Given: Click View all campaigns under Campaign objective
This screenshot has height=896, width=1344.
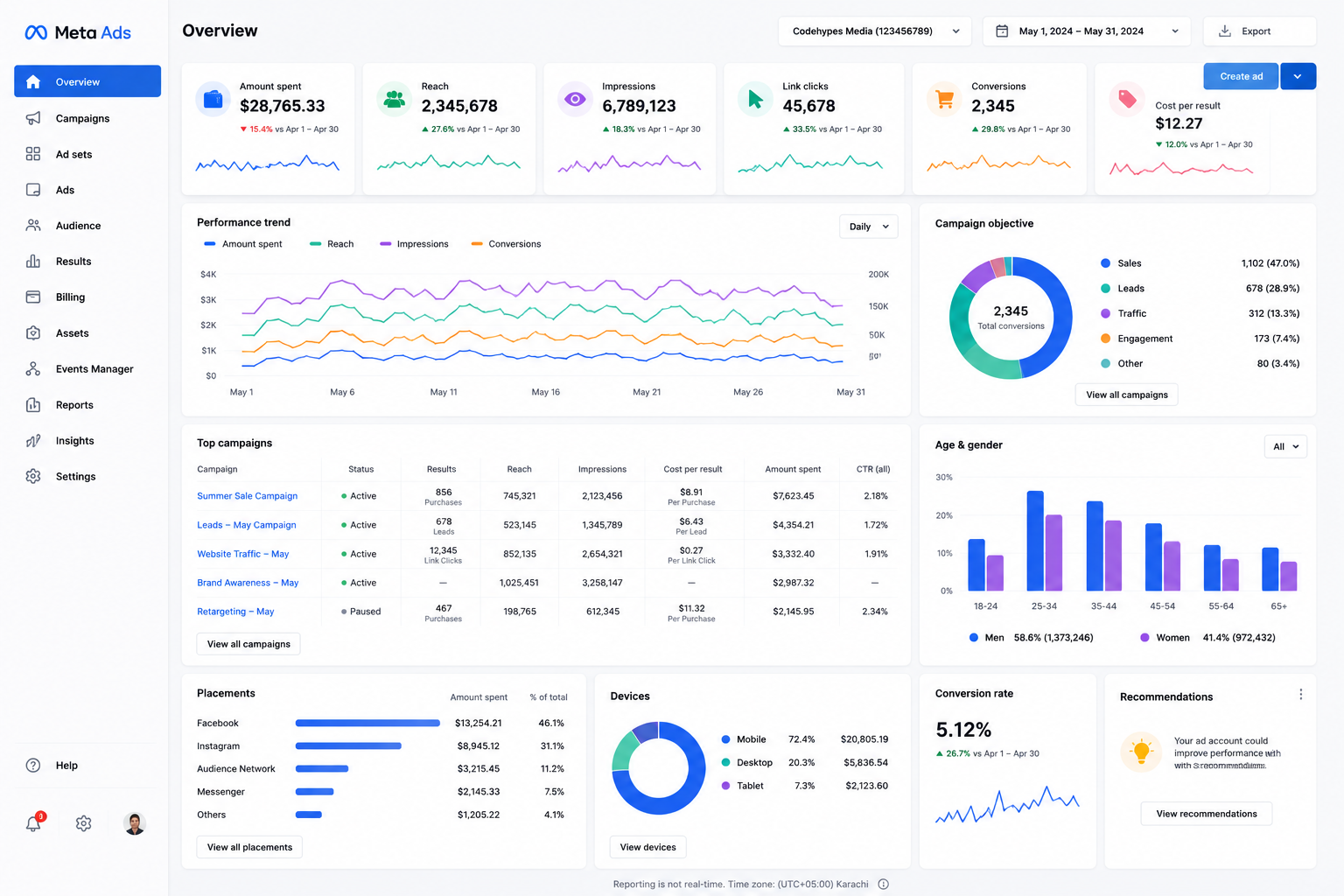Looking at the screenshot, I should (x=1127, y=395).
